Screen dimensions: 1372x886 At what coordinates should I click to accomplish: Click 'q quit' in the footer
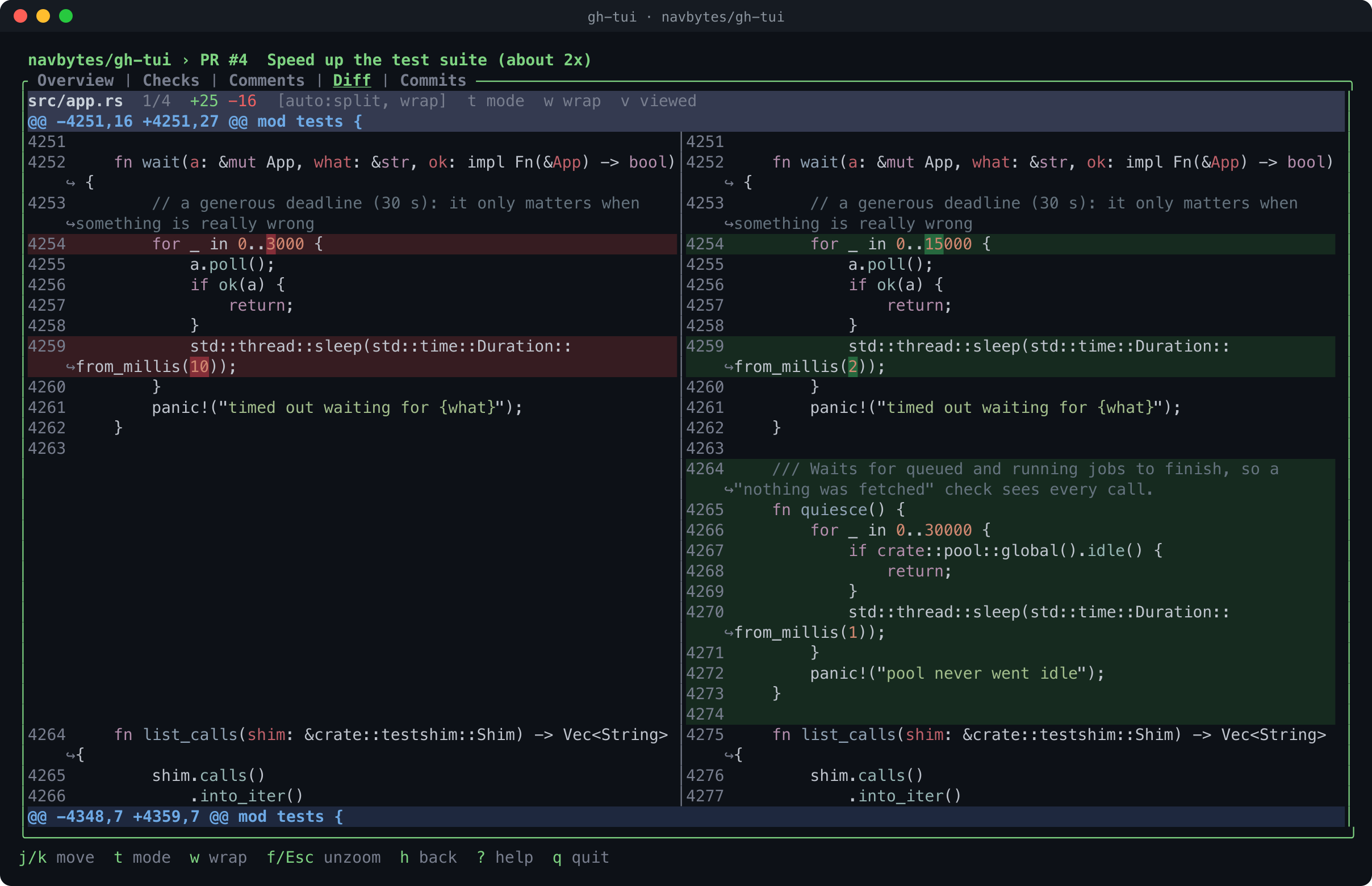581,857
